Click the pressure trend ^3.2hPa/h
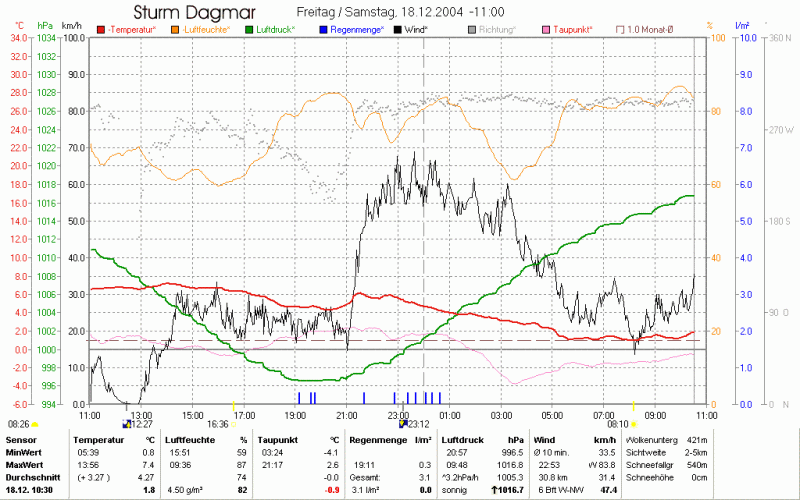The height and width of the screenshot is (500, 800). (x=462, y=478)
